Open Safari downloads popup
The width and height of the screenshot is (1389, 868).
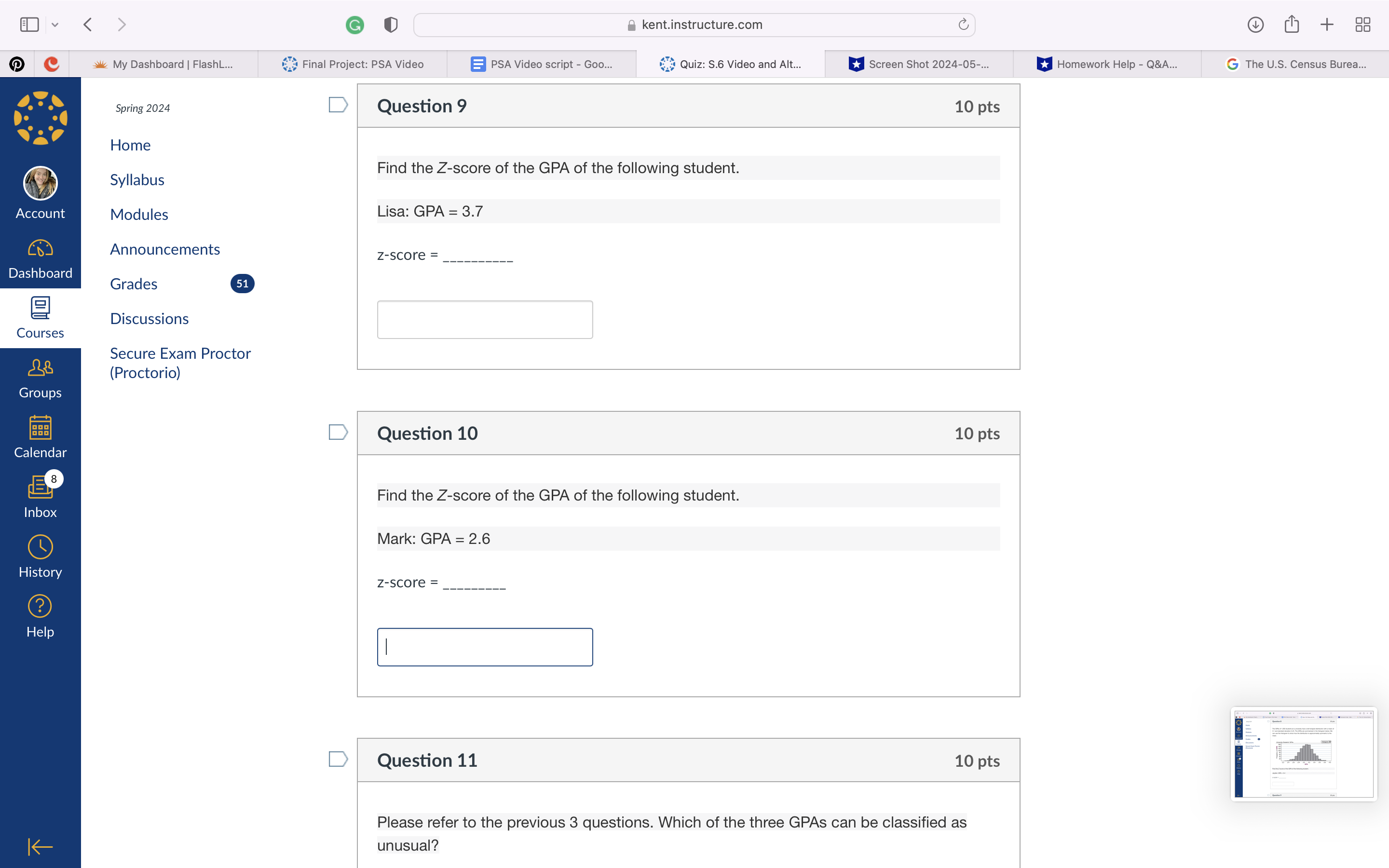click(1255, 25)
